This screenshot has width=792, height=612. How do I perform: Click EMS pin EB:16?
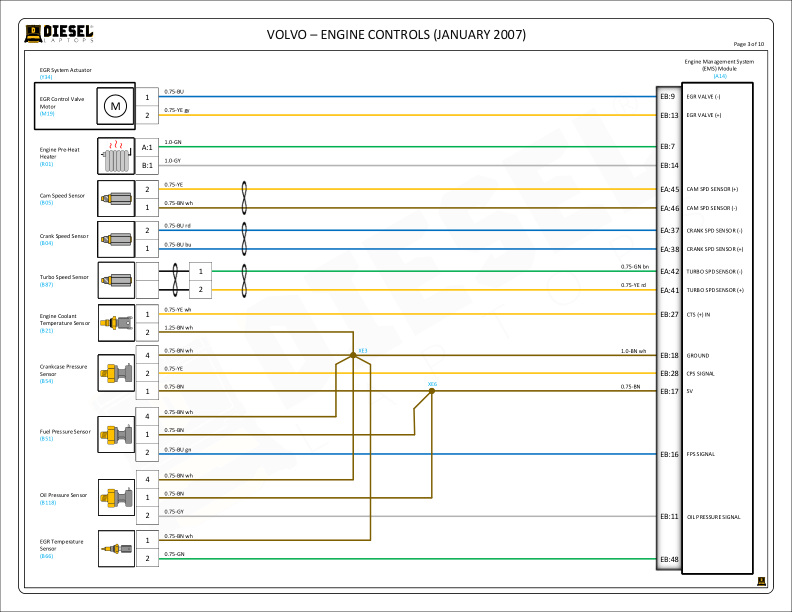point(669,454)
